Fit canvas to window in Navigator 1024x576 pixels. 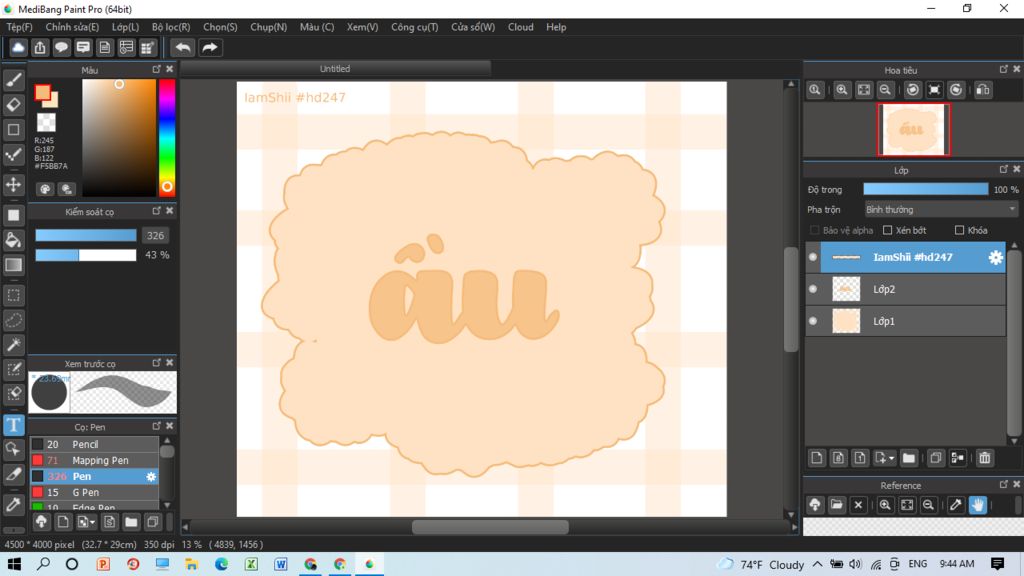coord(863,90)
